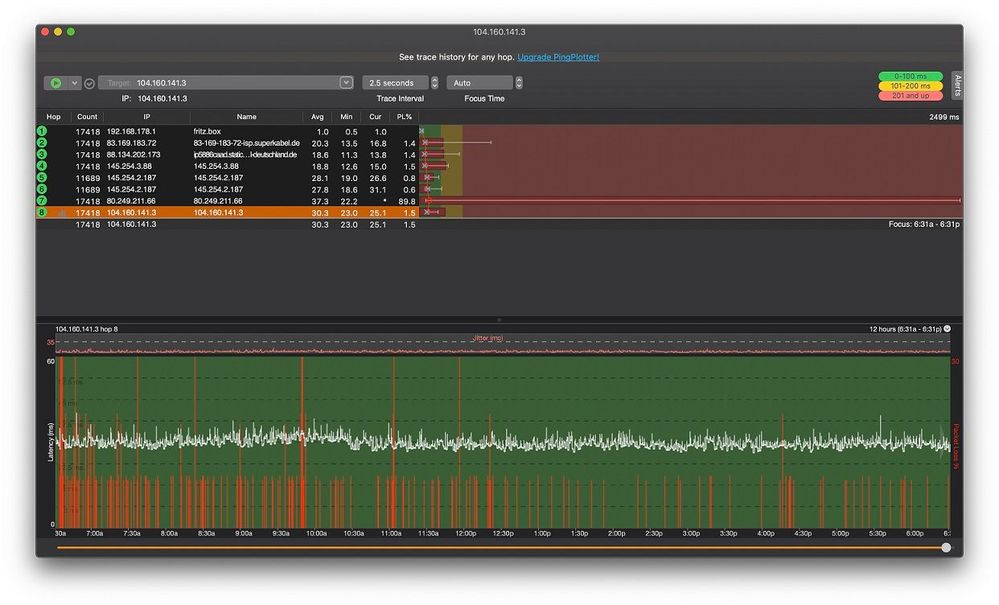Screen dimensions: 999x605
Task: Open the Focus Time Auto selector
Action: point(518,83)
